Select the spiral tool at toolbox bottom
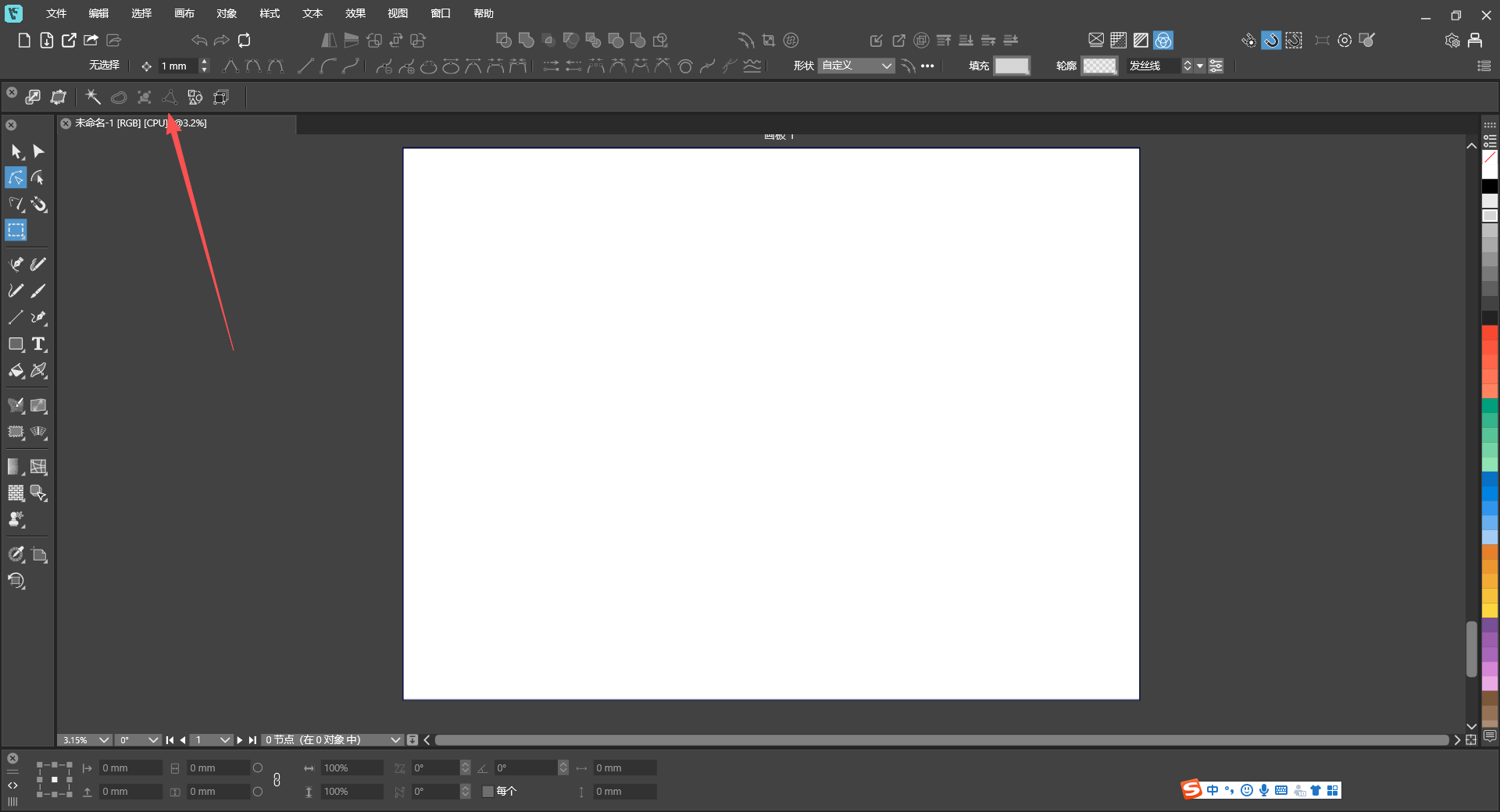The image size is (1500, 812). tap(16, 582)
